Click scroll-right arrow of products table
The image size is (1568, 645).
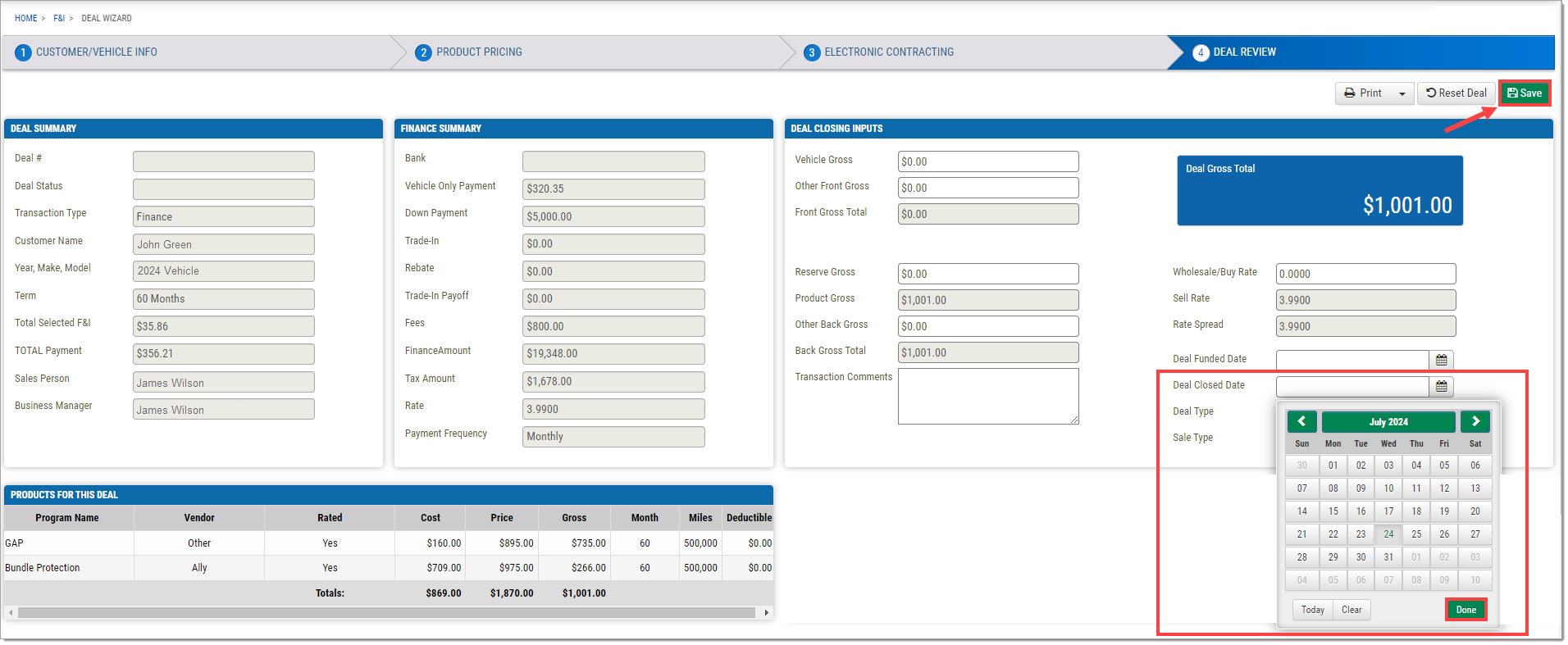(767, 612)
